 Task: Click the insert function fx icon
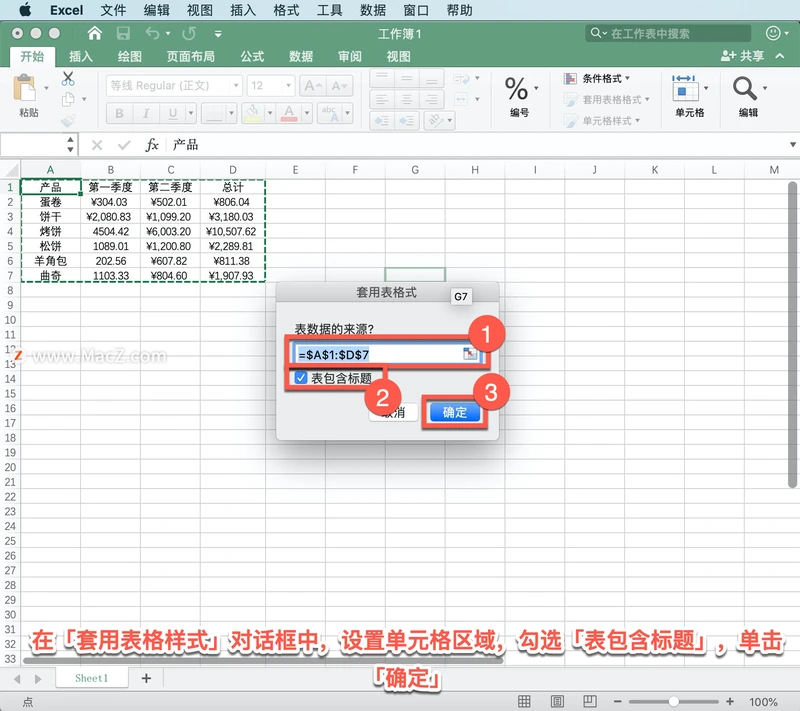(152, 145)
